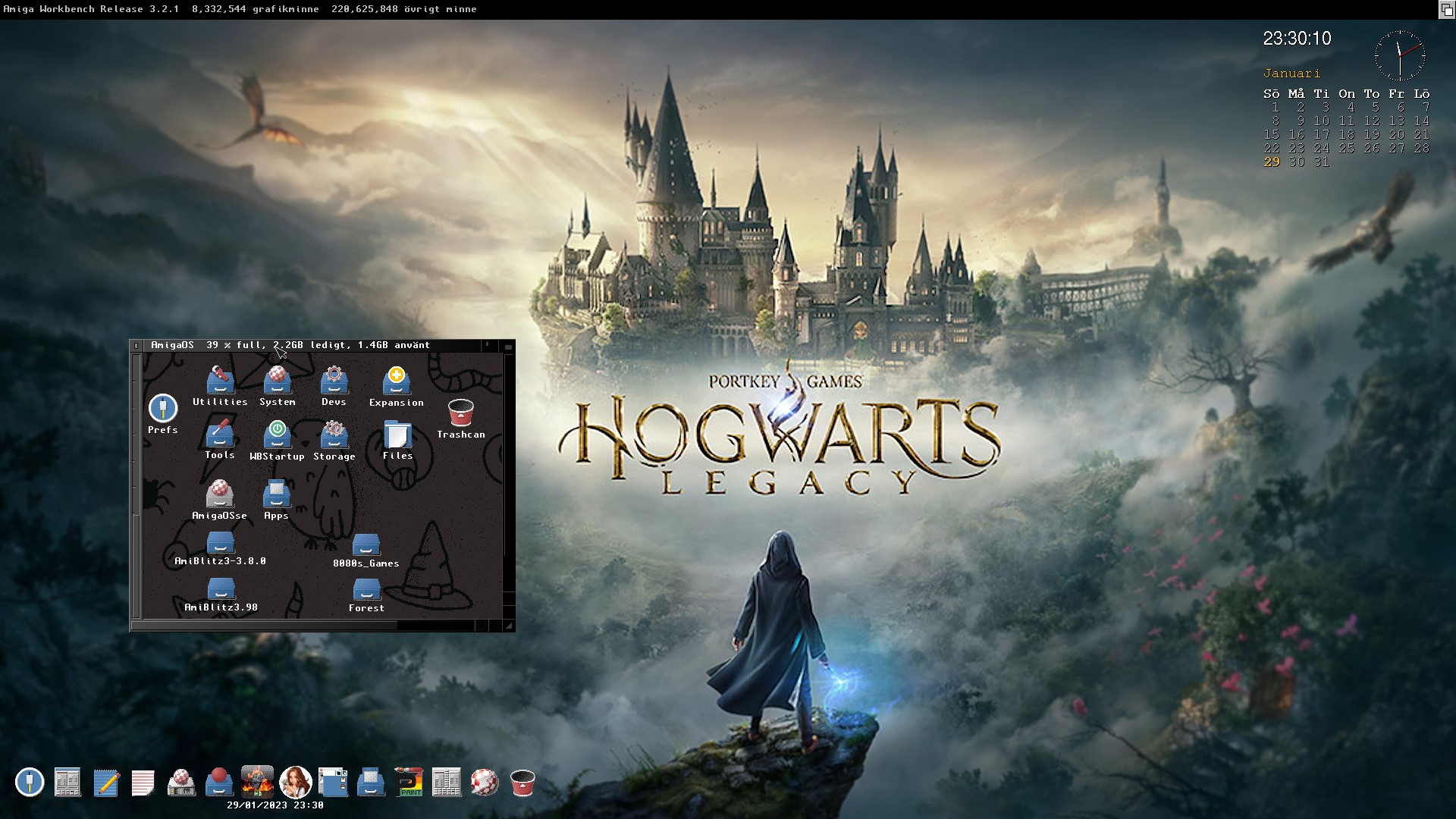Open the boing-ball hard drive dock icon
This screenshot has height=819, width=1456.
point(181,782)
